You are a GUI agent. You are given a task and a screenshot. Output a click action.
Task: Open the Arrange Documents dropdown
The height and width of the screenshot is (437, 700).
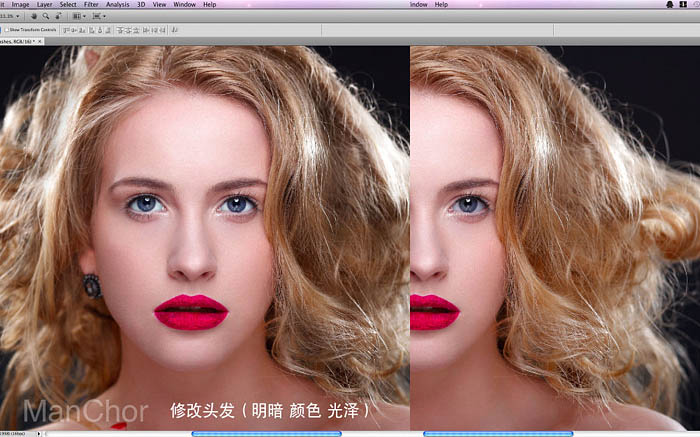tap(79, 16)
